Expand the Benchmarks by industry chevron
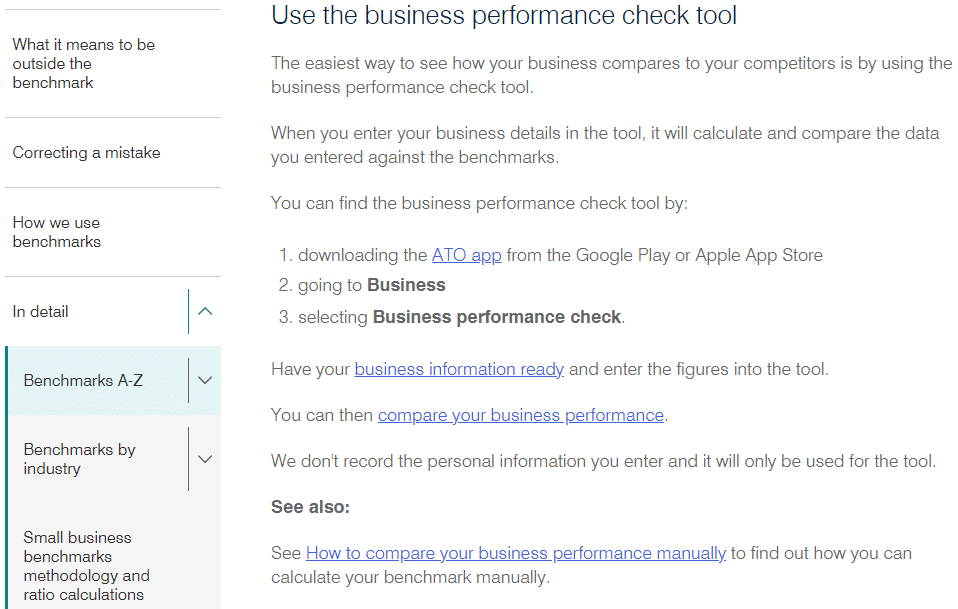This screenshot has width=958, height=609. [205, 459]
